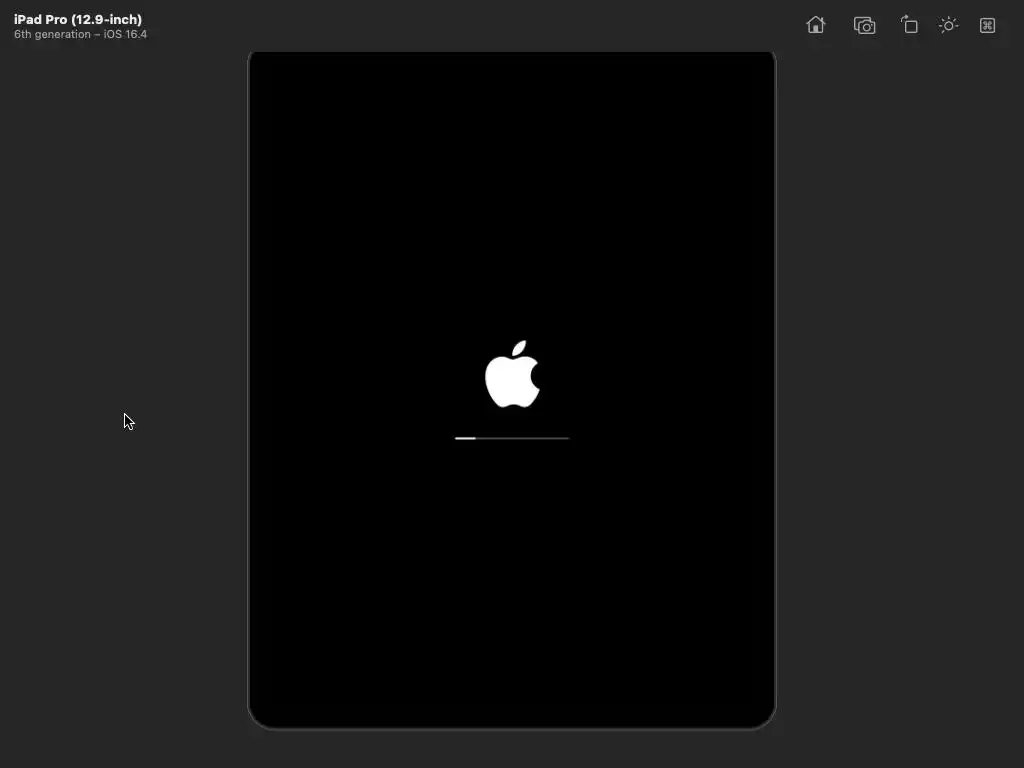Image resolution: width=1024 pixels, height=768 pixels.
Task: Click the boot progress bar
Action: point(512,438)
